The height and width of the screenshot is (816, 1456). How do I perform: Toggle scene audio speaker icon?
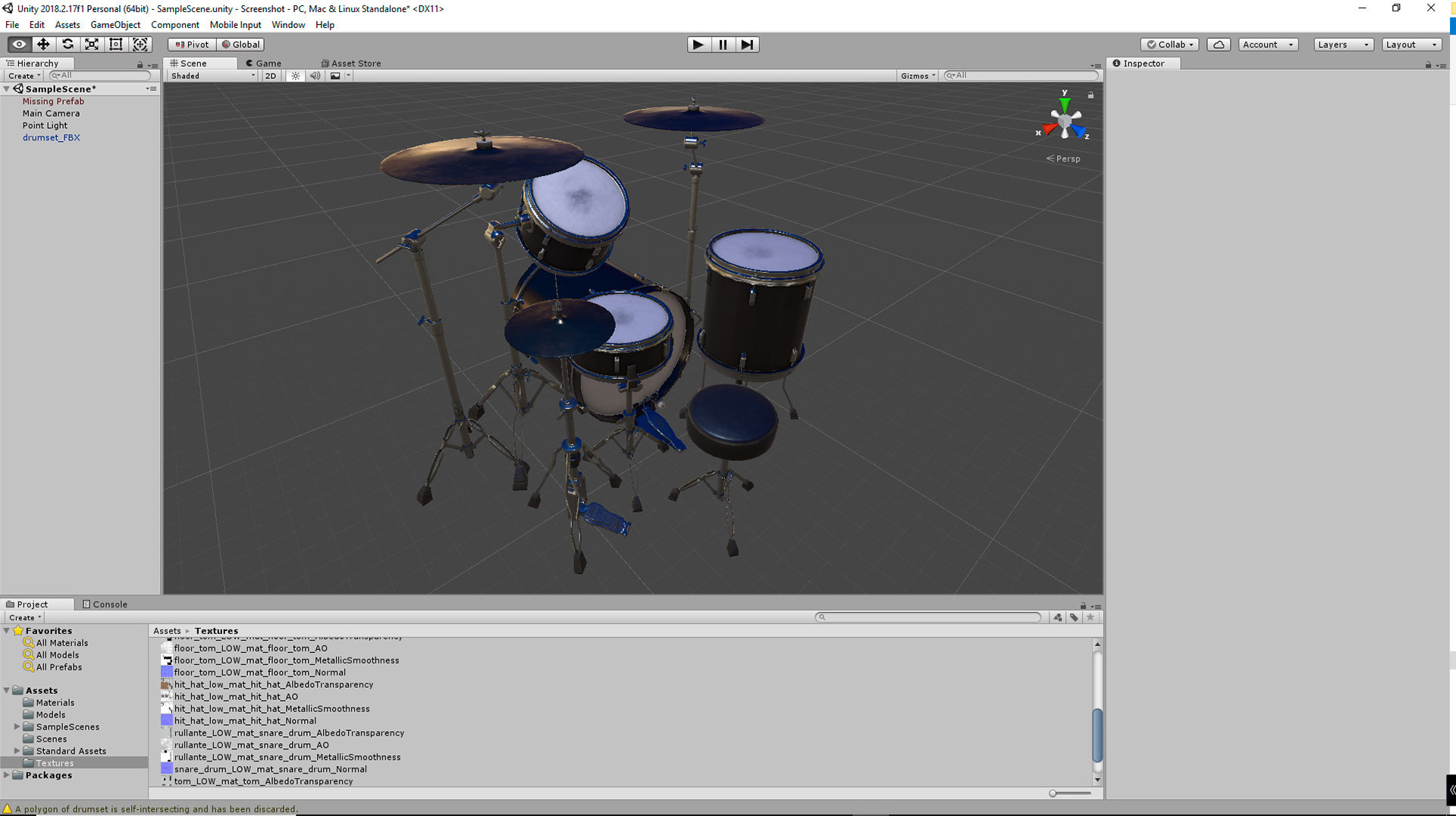[x=315, y=76]
